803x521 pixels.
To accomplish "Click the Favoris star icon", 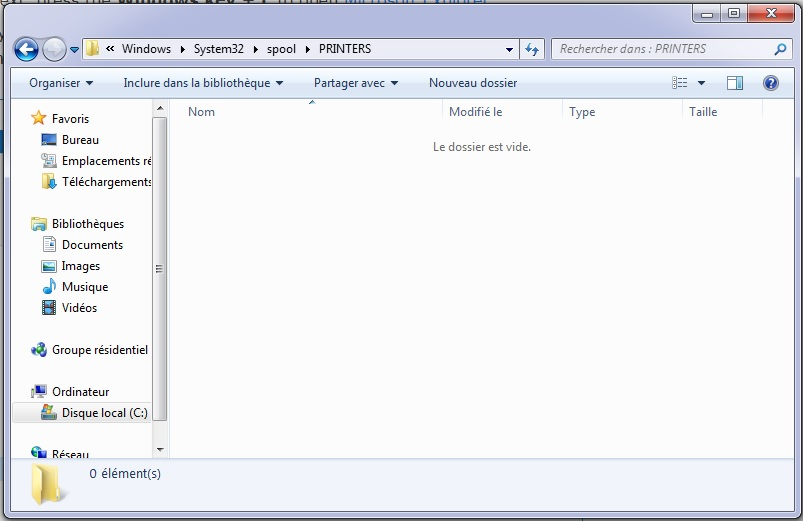I will click(x=38, y=118).
